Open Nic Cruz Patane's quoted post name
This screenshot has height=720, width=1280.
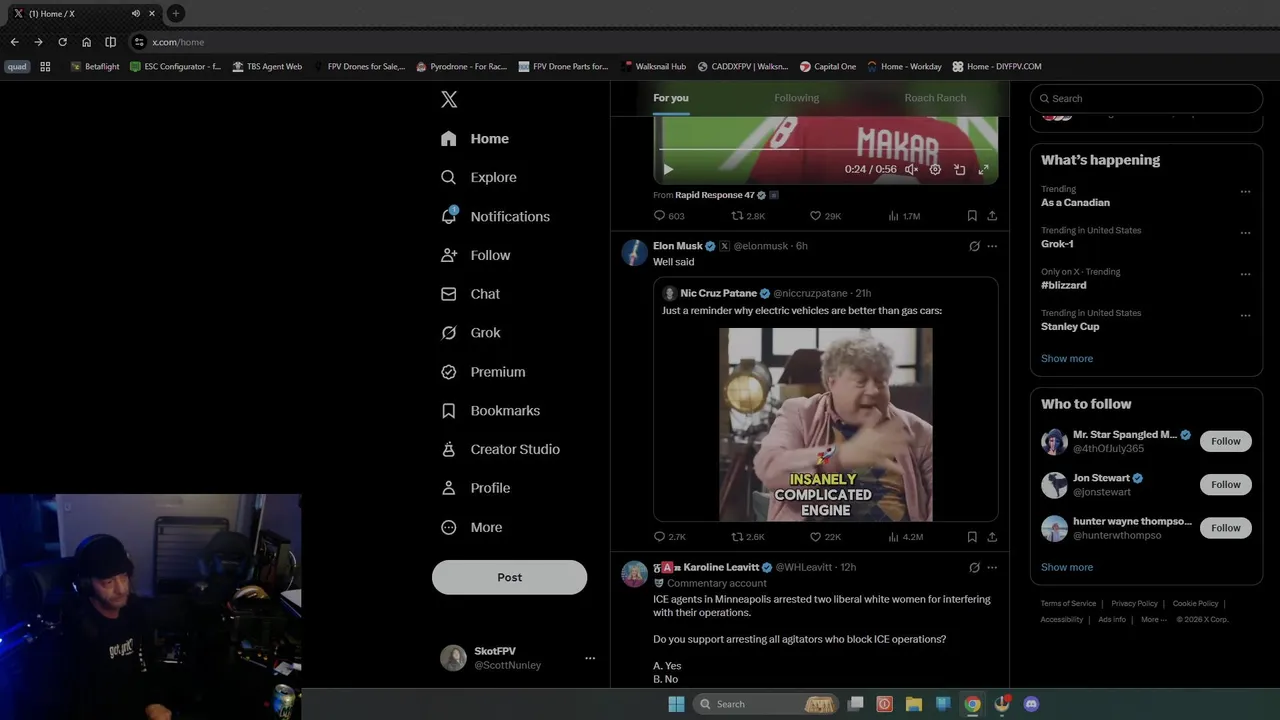(x=718, y=294)
